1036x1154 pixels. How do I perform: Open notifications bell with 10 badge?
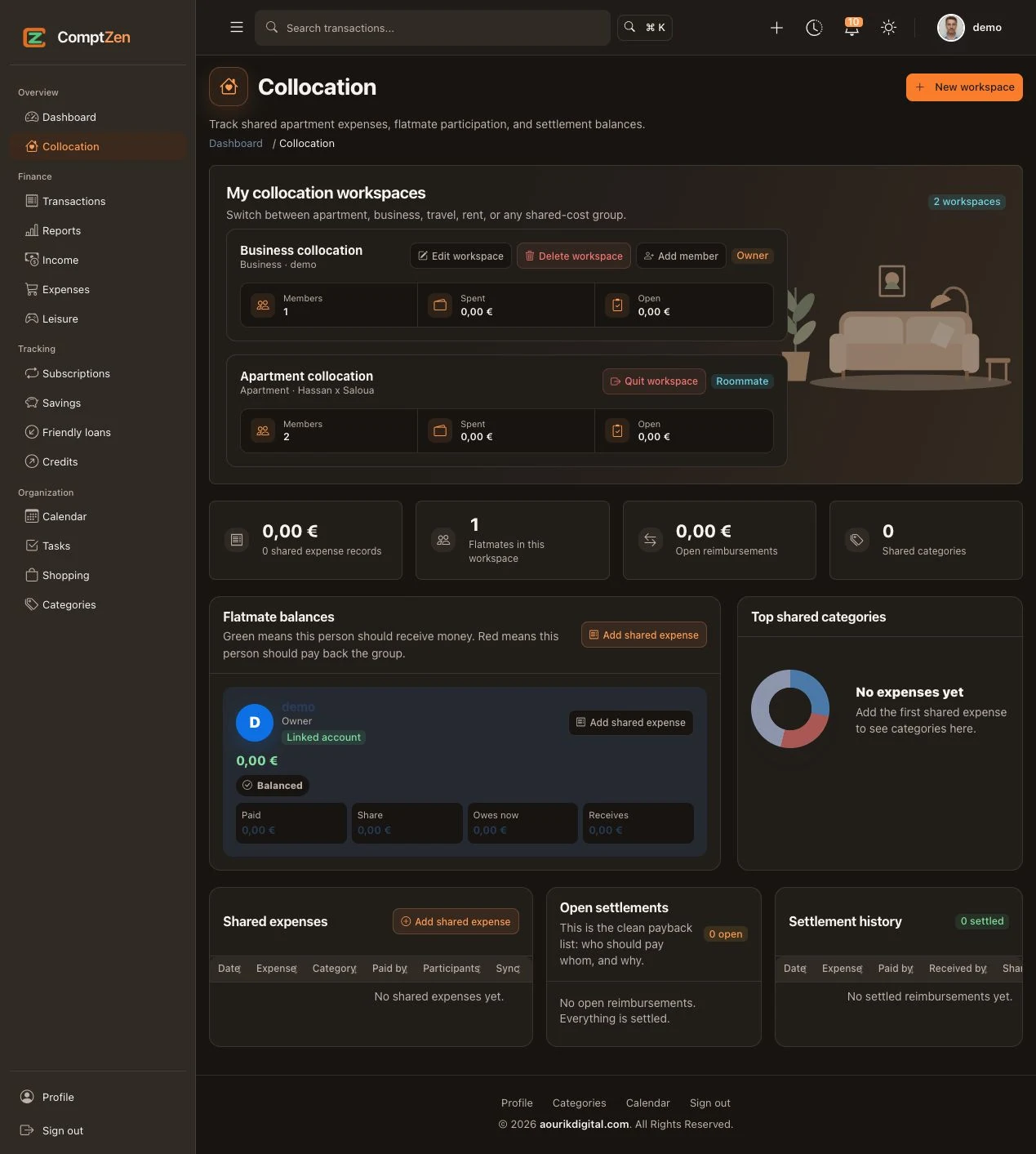tap(851, 28)
